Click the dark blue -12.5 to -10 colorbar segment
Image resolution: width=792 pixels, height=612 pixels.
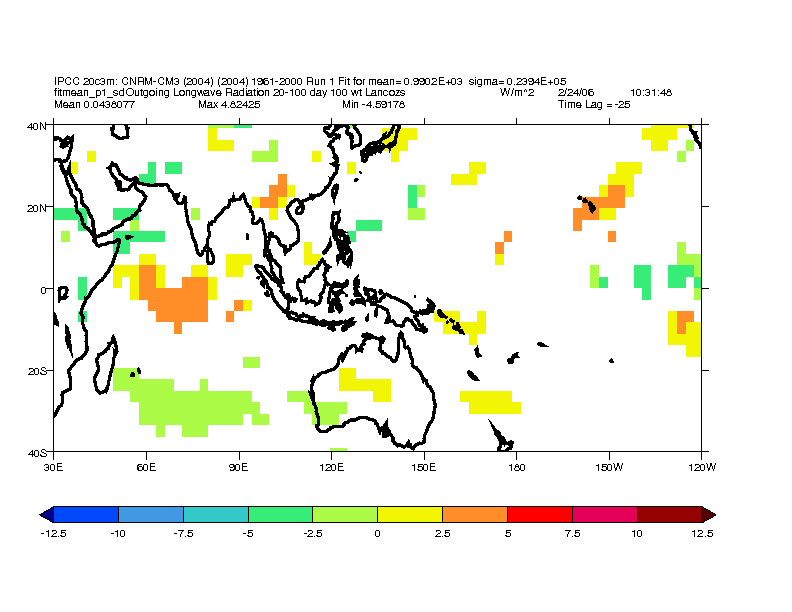[86, 515]
